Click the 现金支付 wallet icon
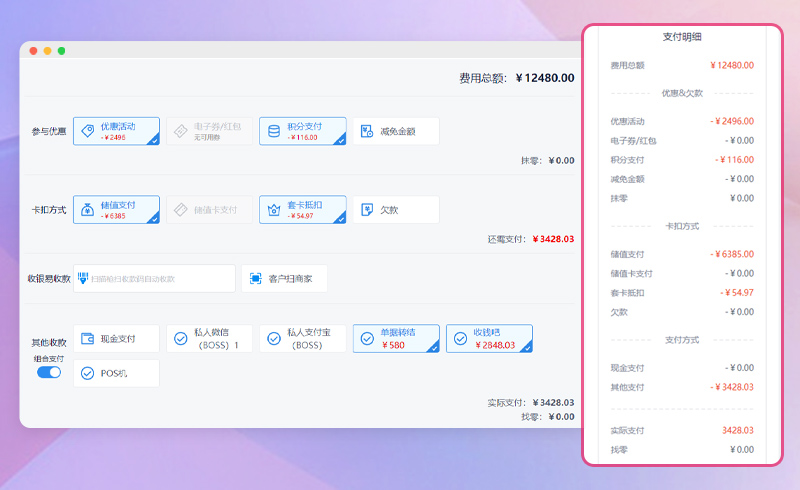 (x=88, y=339)
